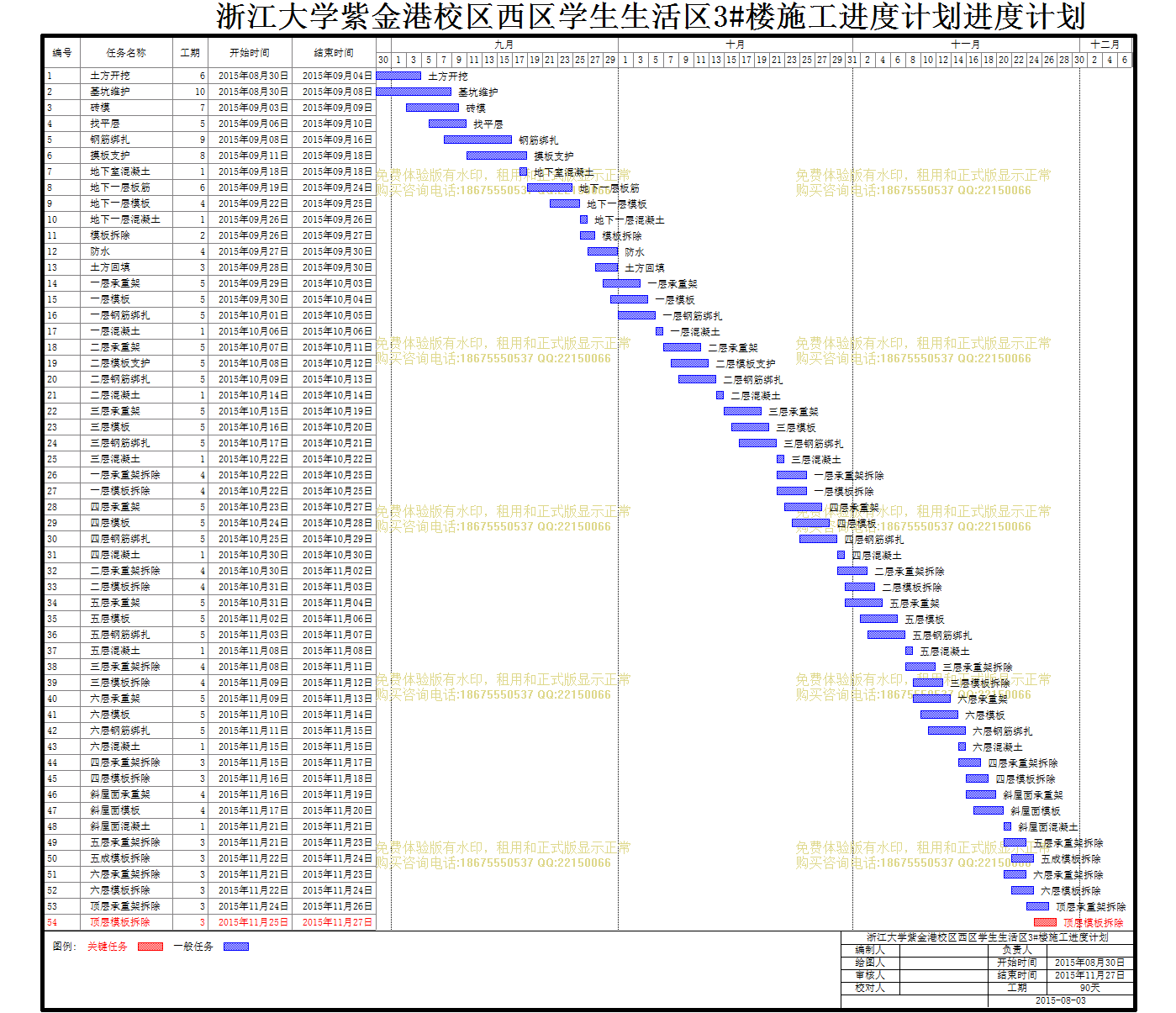Select the red 顶层模板拆除 task name cell
1176x1013 pixels.
coord(126,922)
